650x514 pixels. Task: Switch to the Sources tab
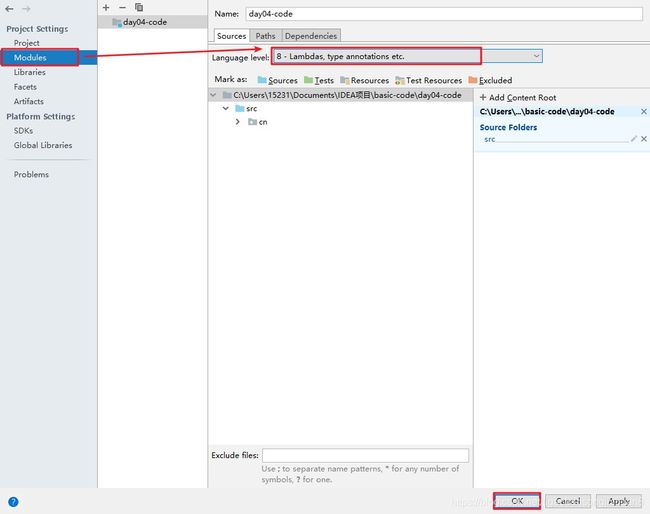(231, 36)
